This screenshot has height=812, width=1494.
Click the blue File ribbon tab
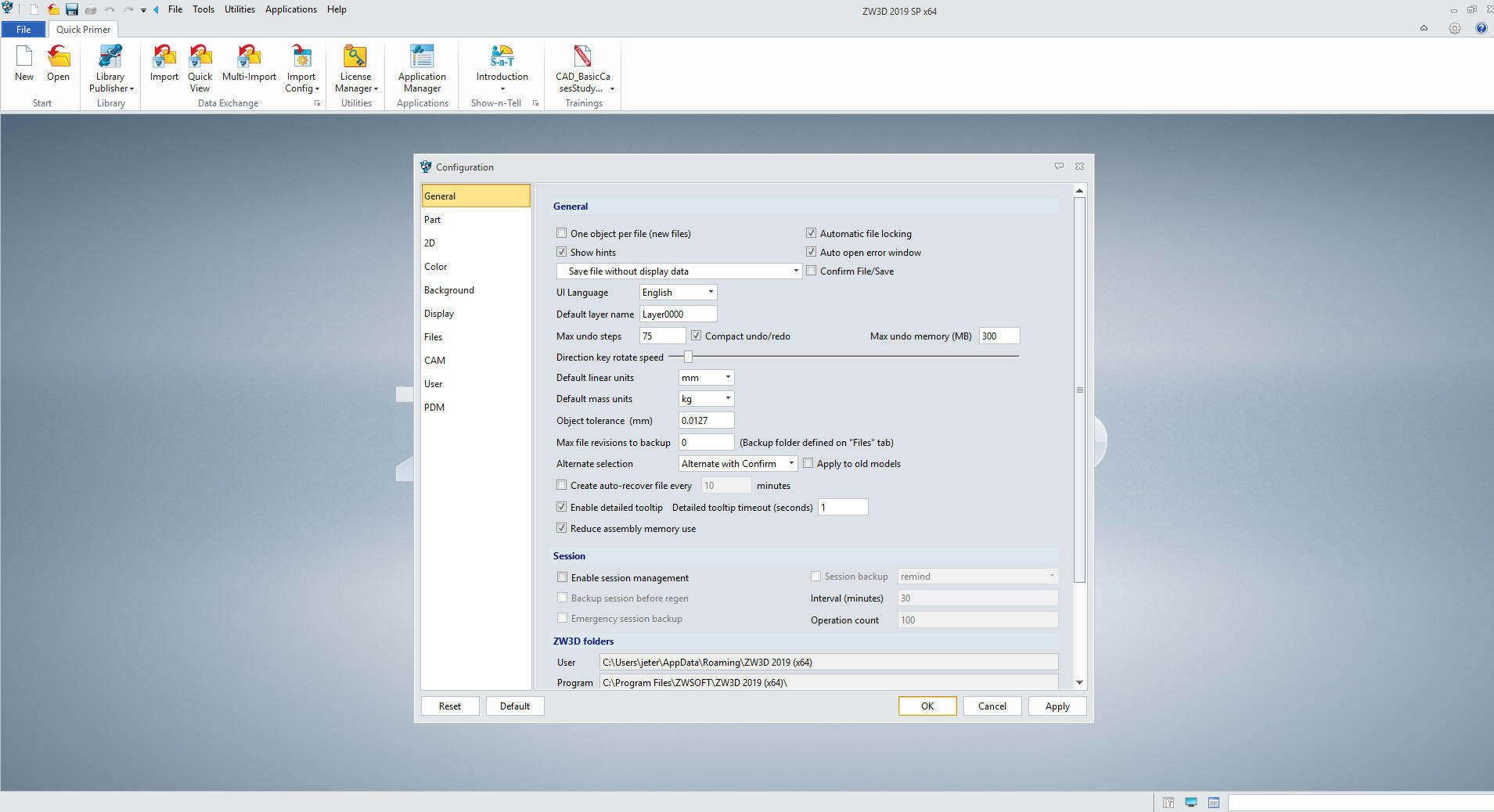click(x=23, y=29)
